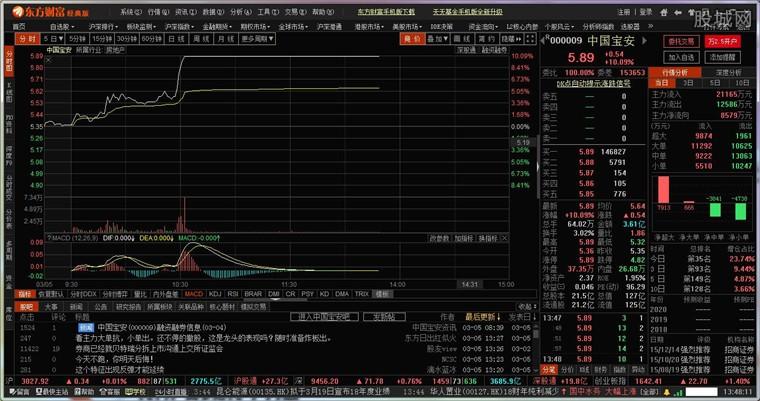Screen dimensions: 760x401
Task: Open 收起 dropdown in news panel
Action: pyautogui.click(x=527, y=306)
